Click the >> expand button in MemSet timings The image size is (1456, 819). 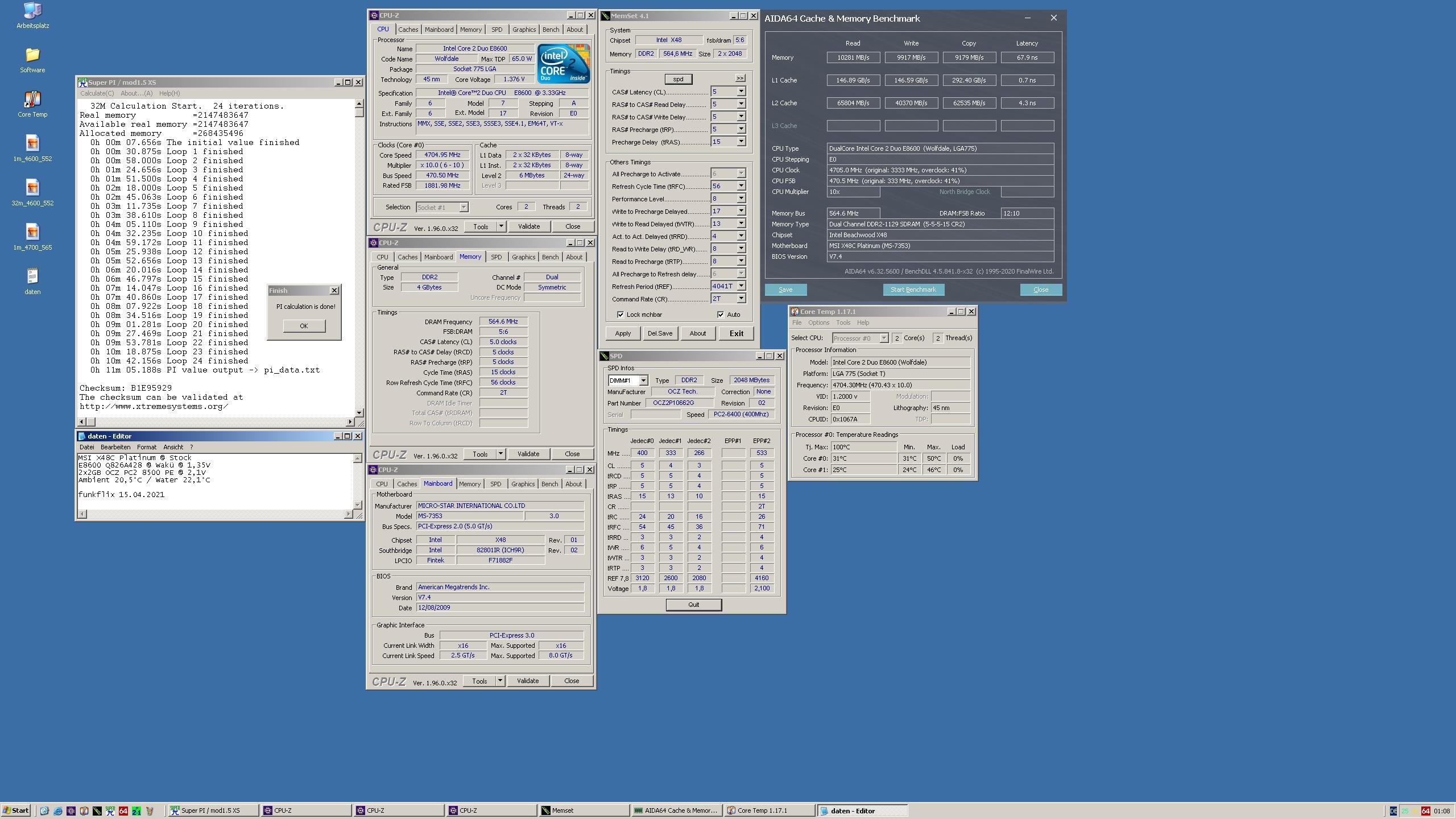[740, 78]
